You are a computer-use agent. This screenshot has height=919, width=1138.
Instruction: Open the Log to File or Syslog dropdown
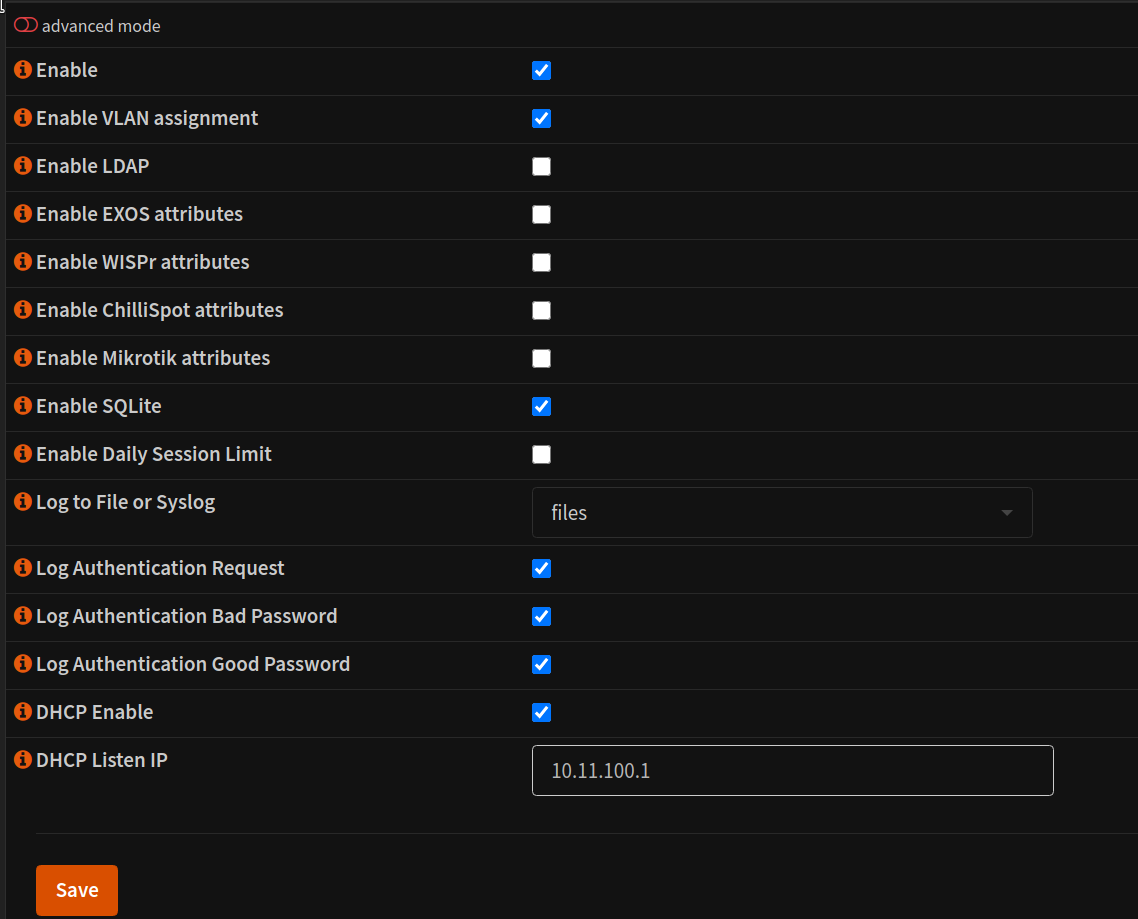click(782, 512)
